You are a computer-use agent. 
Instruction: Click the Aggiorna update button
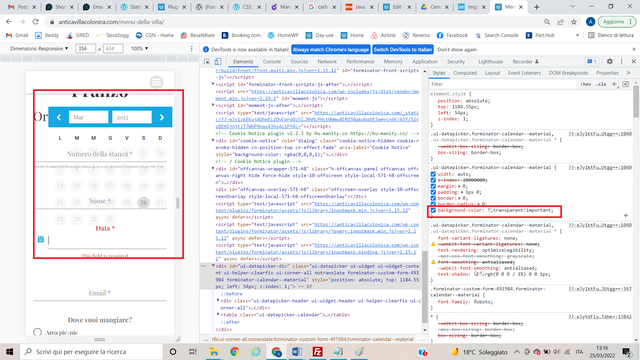(x=616, y=22)
